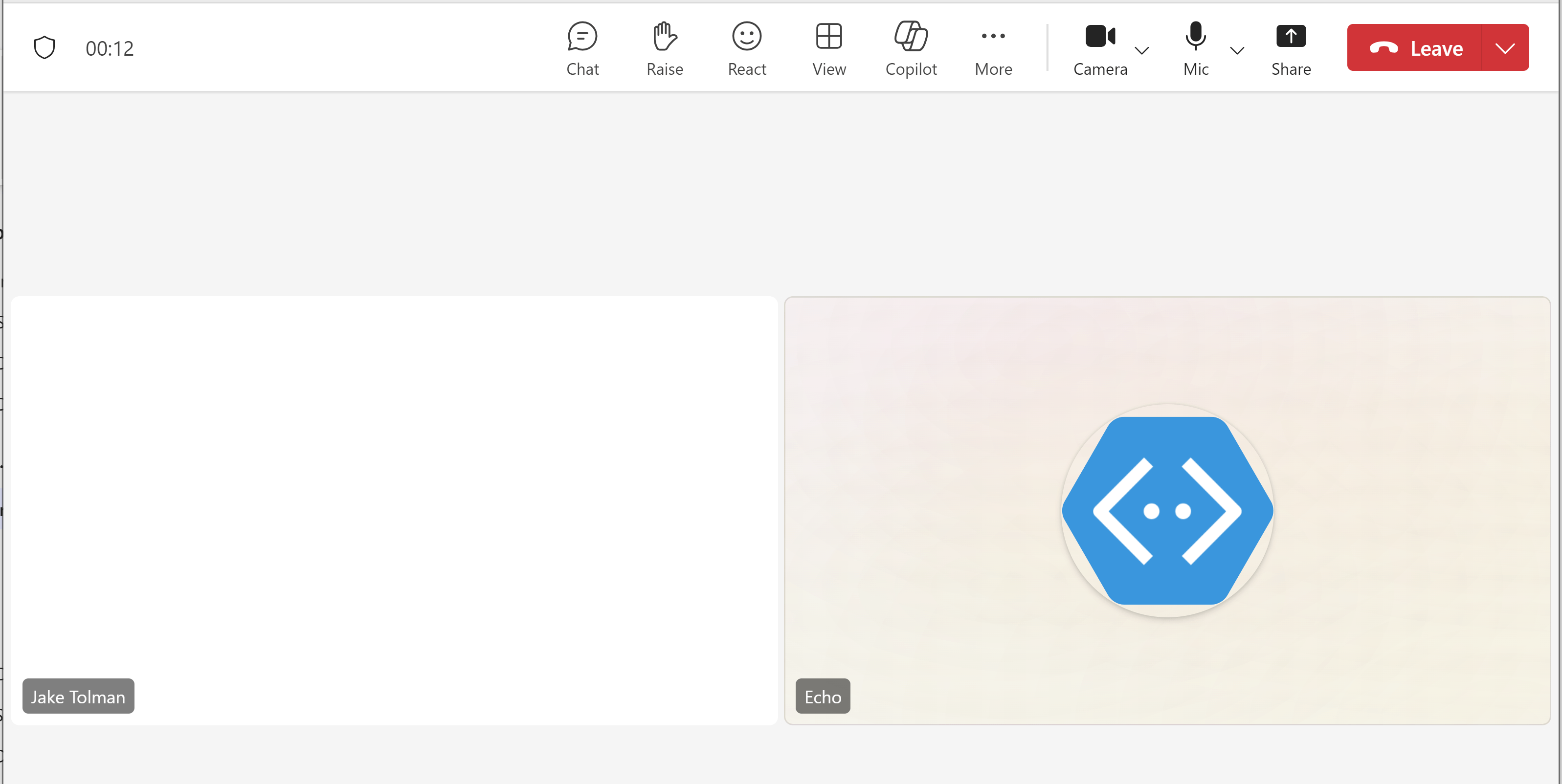Click the shield meeting security icon
The height and width of the screenshot is (784, 1562).
click(x=45, y=47)
